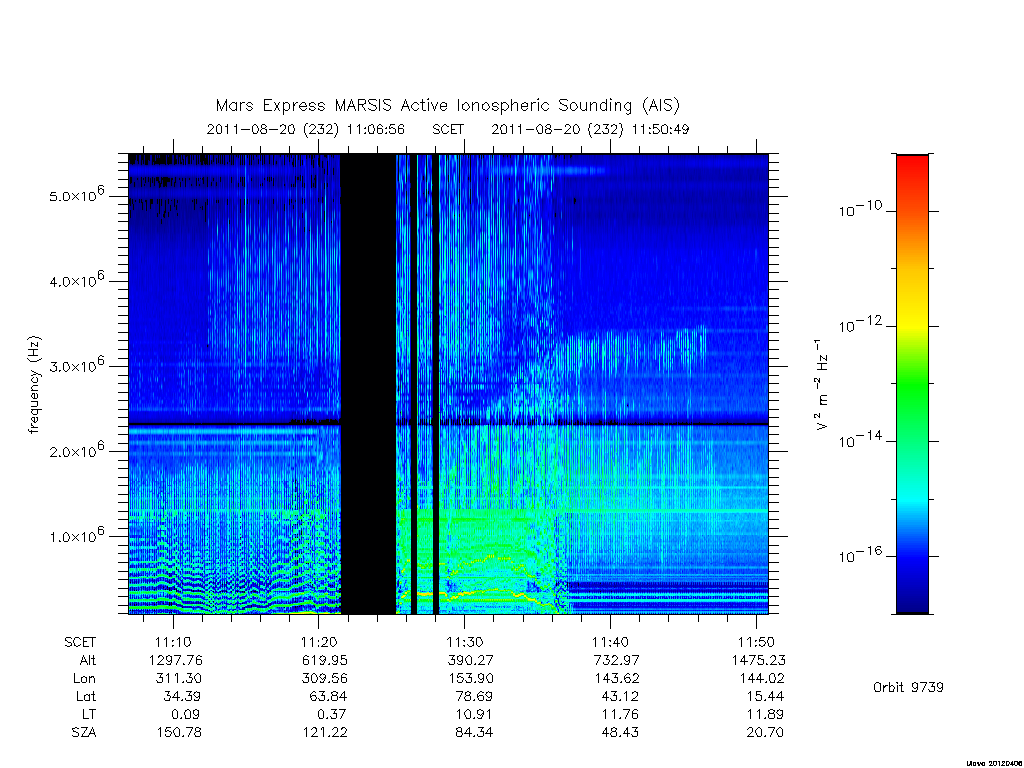Click the 11:40 time tick label
The image size is (1024, 768).
611,643
